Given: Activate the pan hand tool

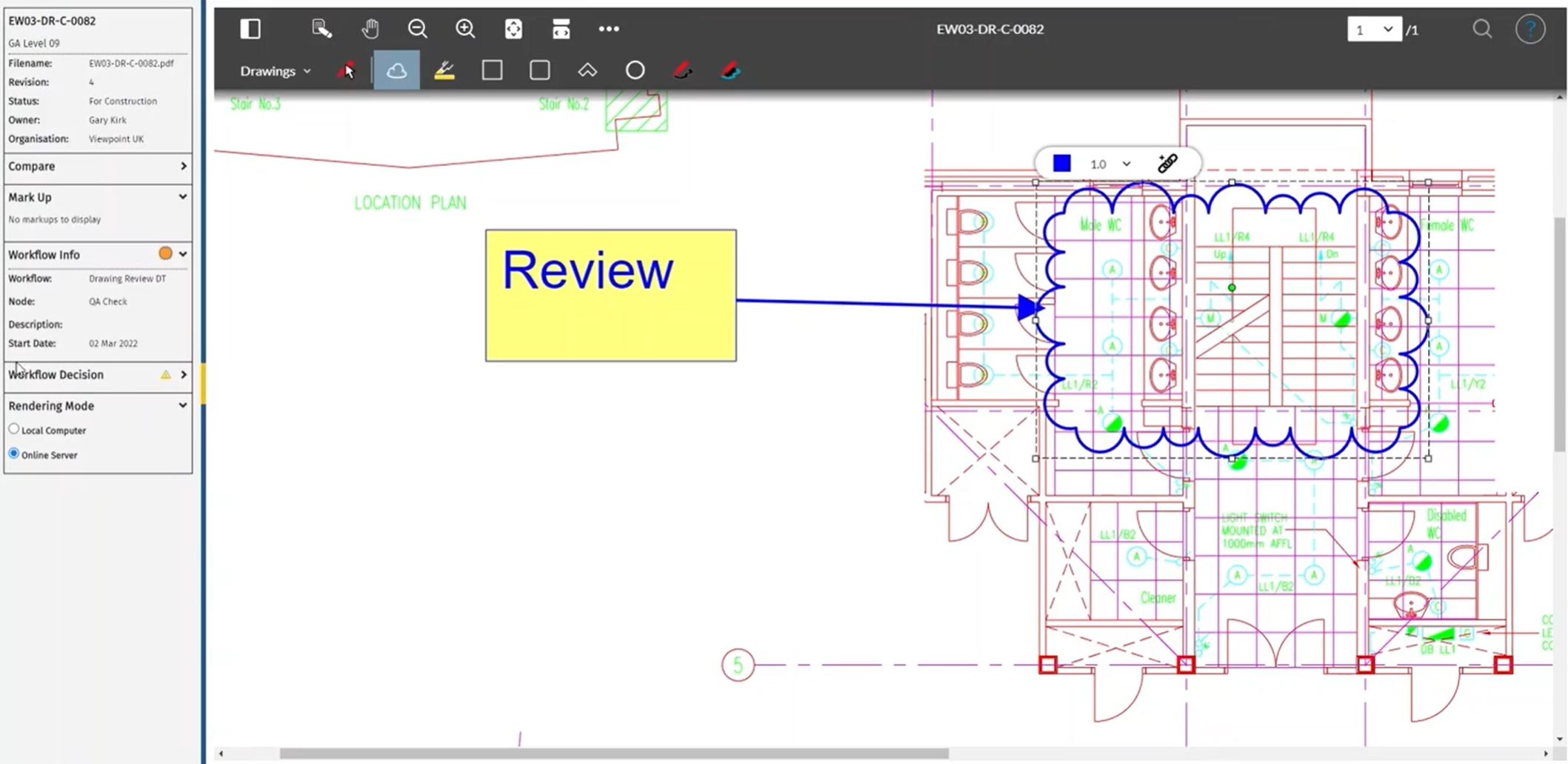Looking at the screenshot, I should pyautogui.click(x=370, y=29).
